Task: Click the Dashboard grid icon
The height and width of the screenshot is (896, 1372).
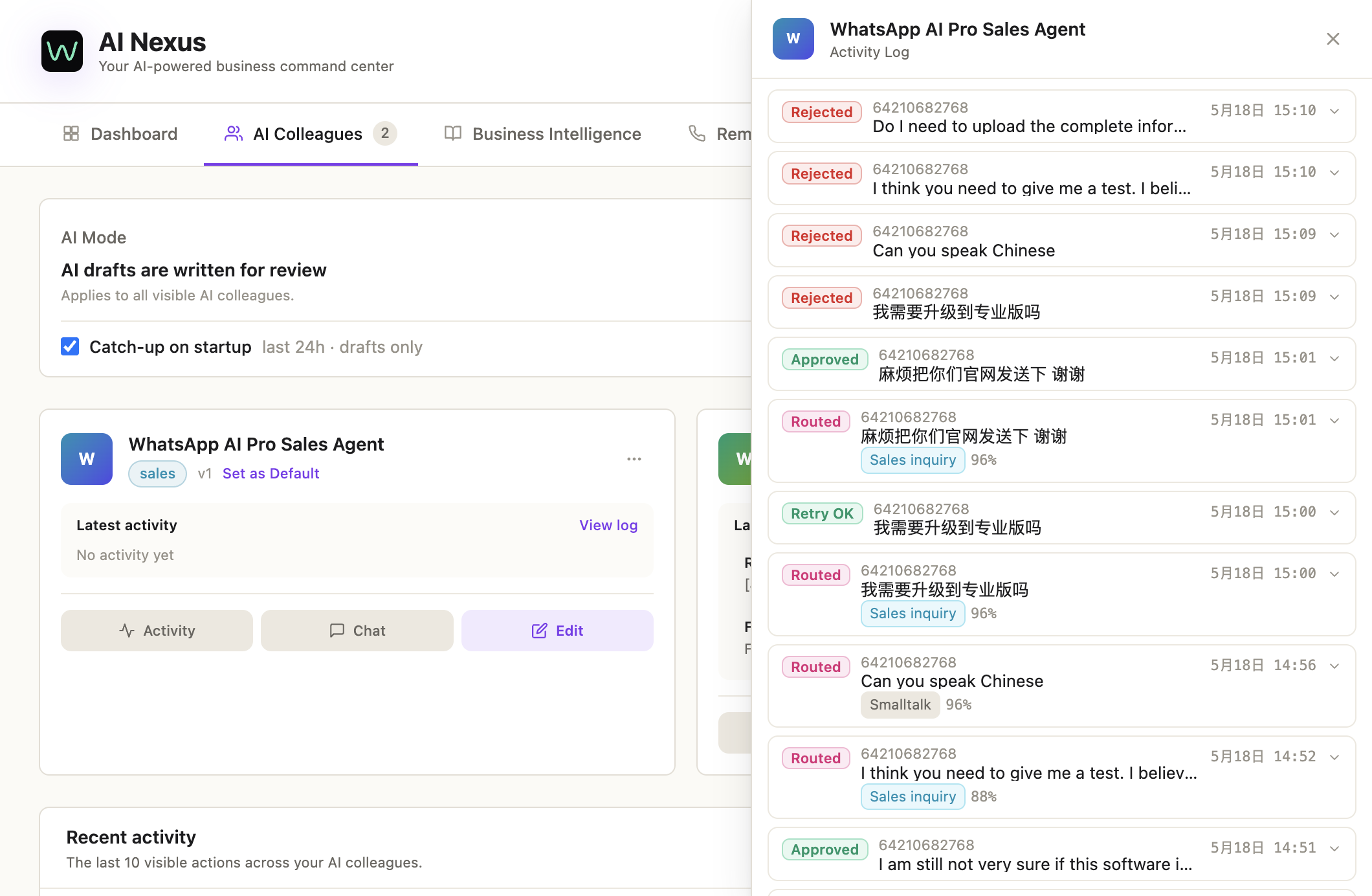Action: (x=71, y=133)
